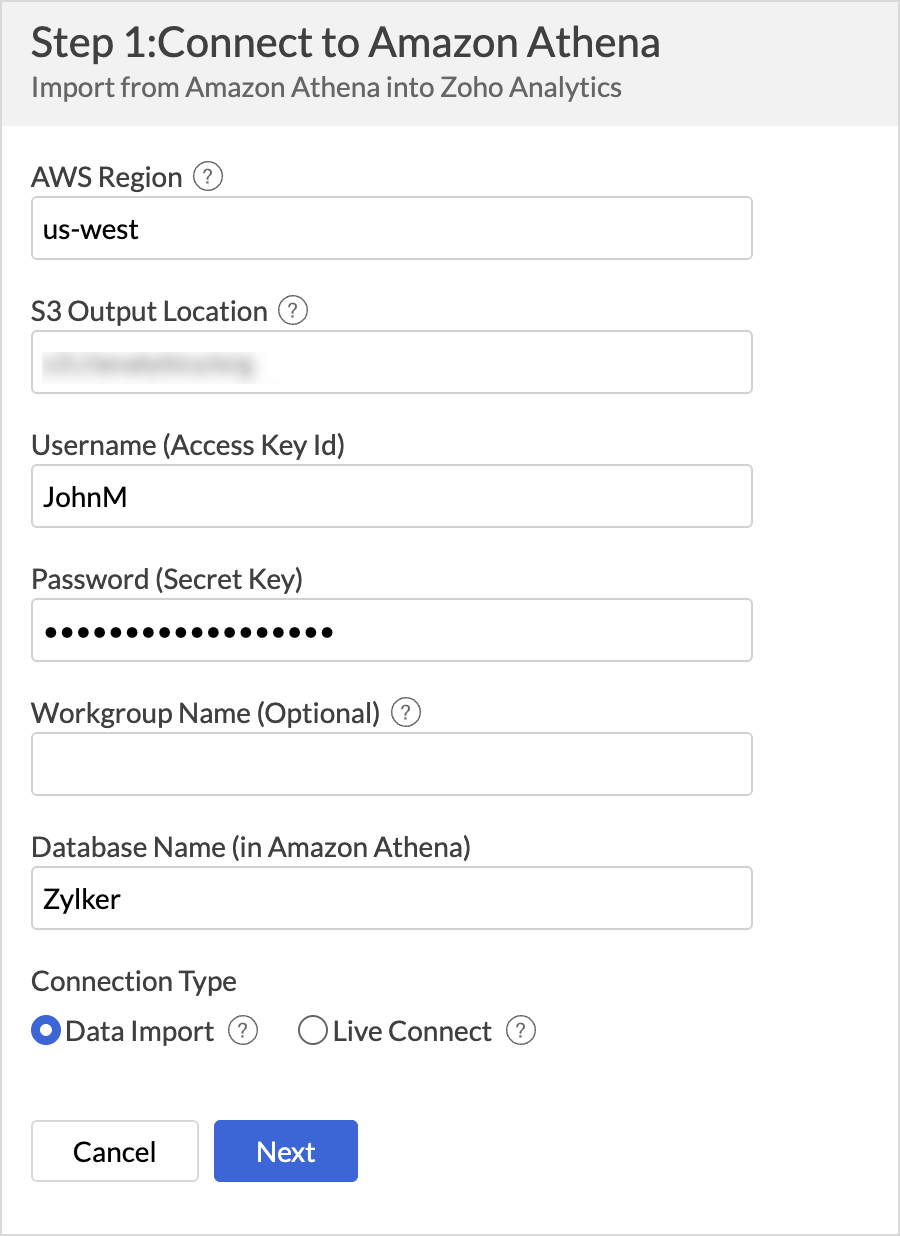900x1236 pixels.
Task: Show the Workgroup Name help tooltip icon
Action: 405,713
